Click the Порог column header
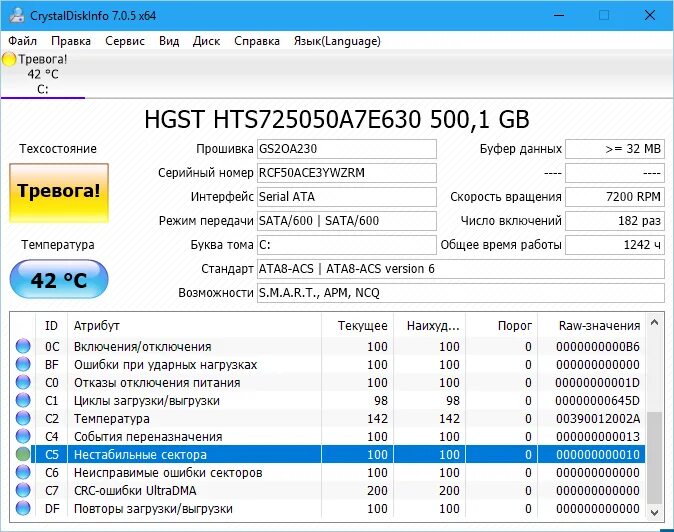 point(501,326)
